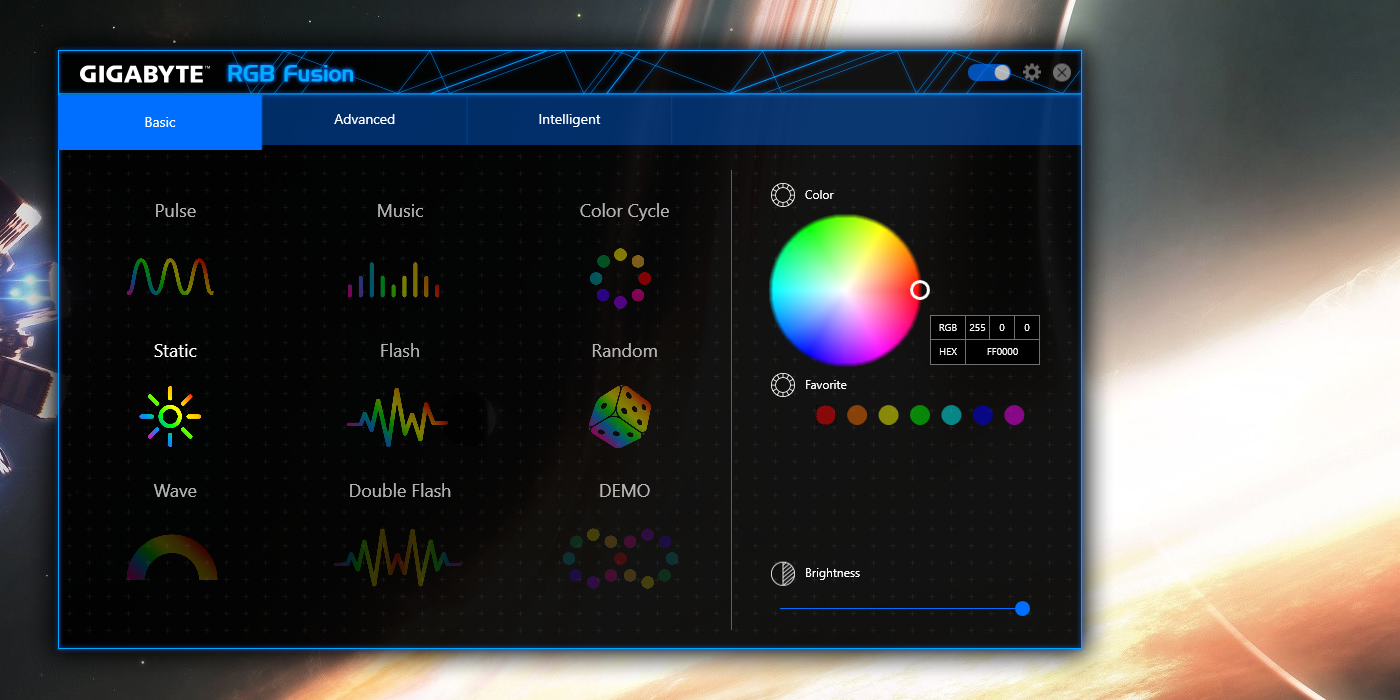The height and width of the screenshot is (700, 1400).
Task: Click the color wheel selector ring
Action: click(x=920, y=290)
